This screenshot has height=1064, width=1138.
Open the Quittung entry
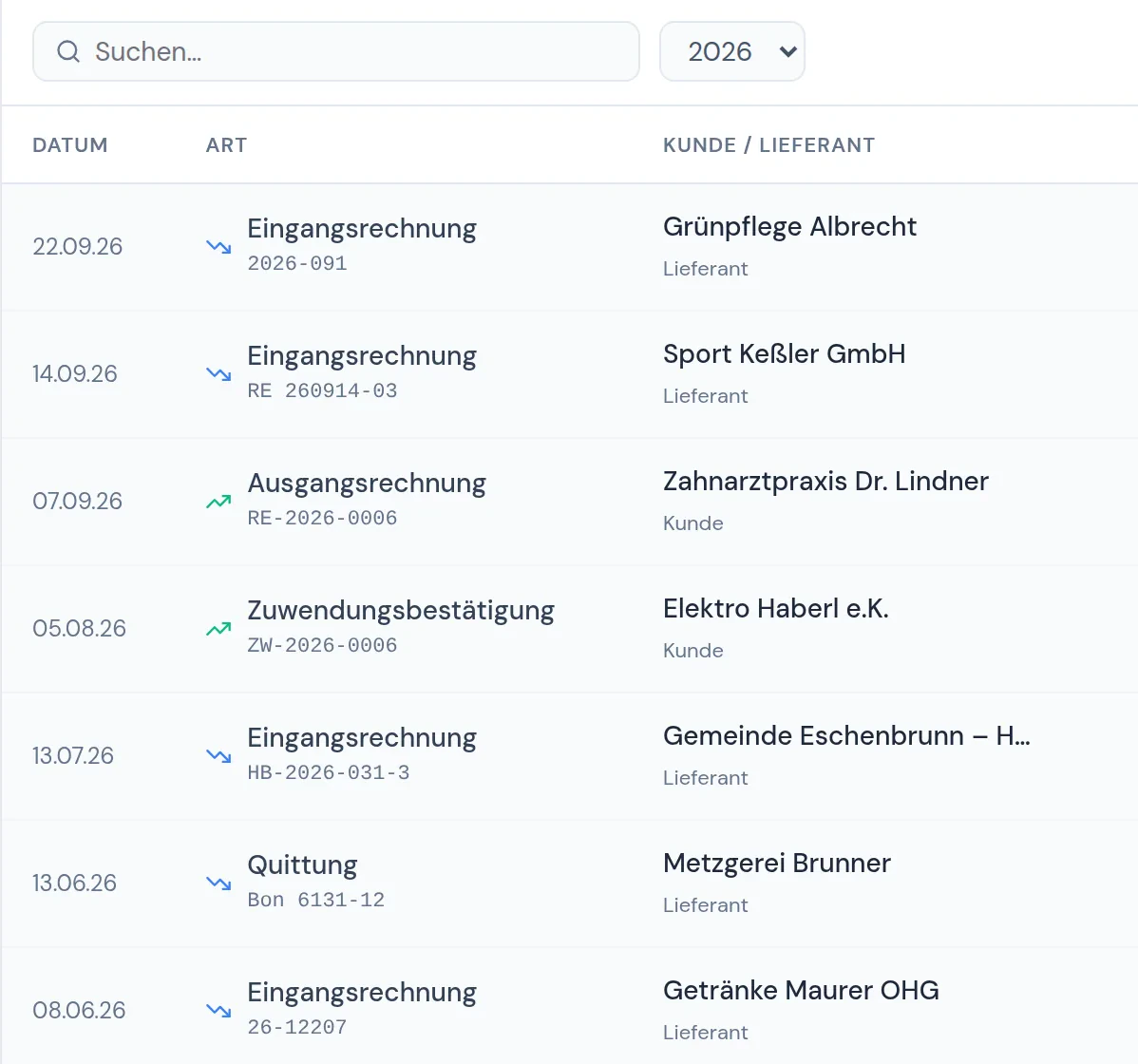(303, 865)
